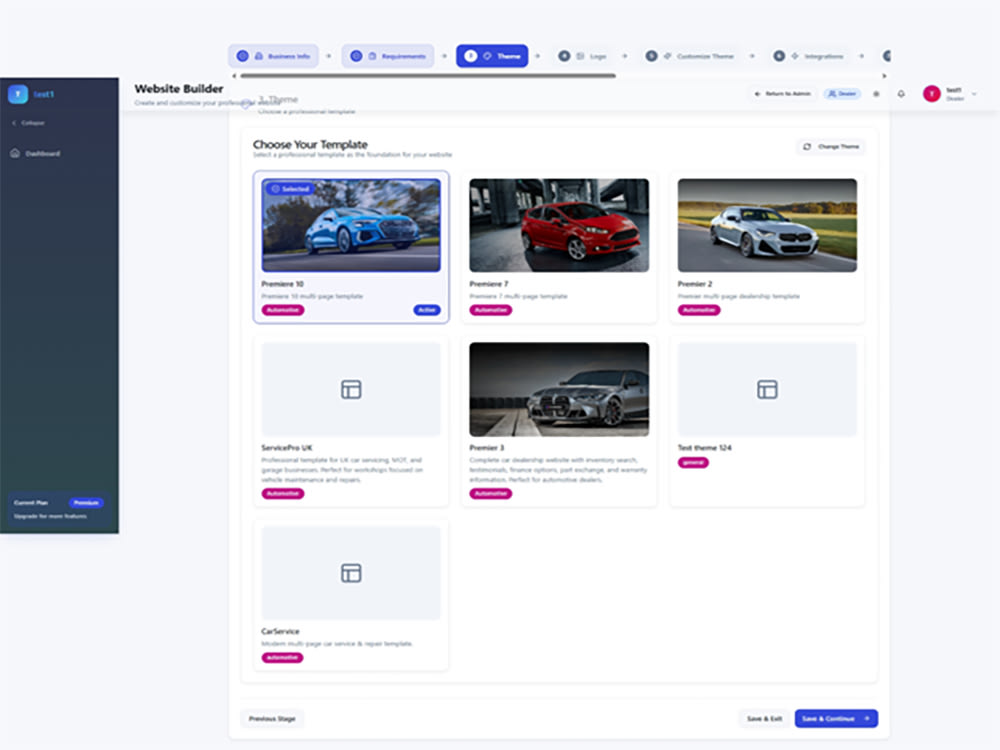
Task: Open the Requirements step
Action: click(x=388, y=56)
